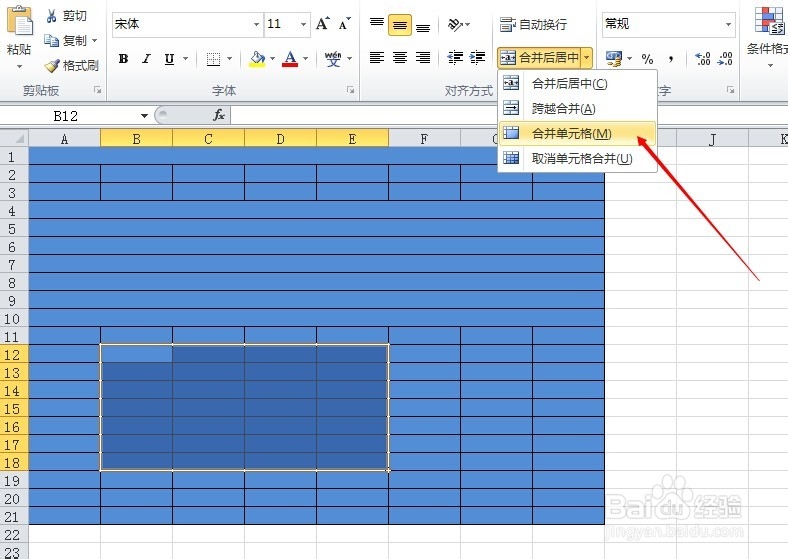Open Font (字体) dialog launcher
788x559 pixels.
click(x=350, y=90)
